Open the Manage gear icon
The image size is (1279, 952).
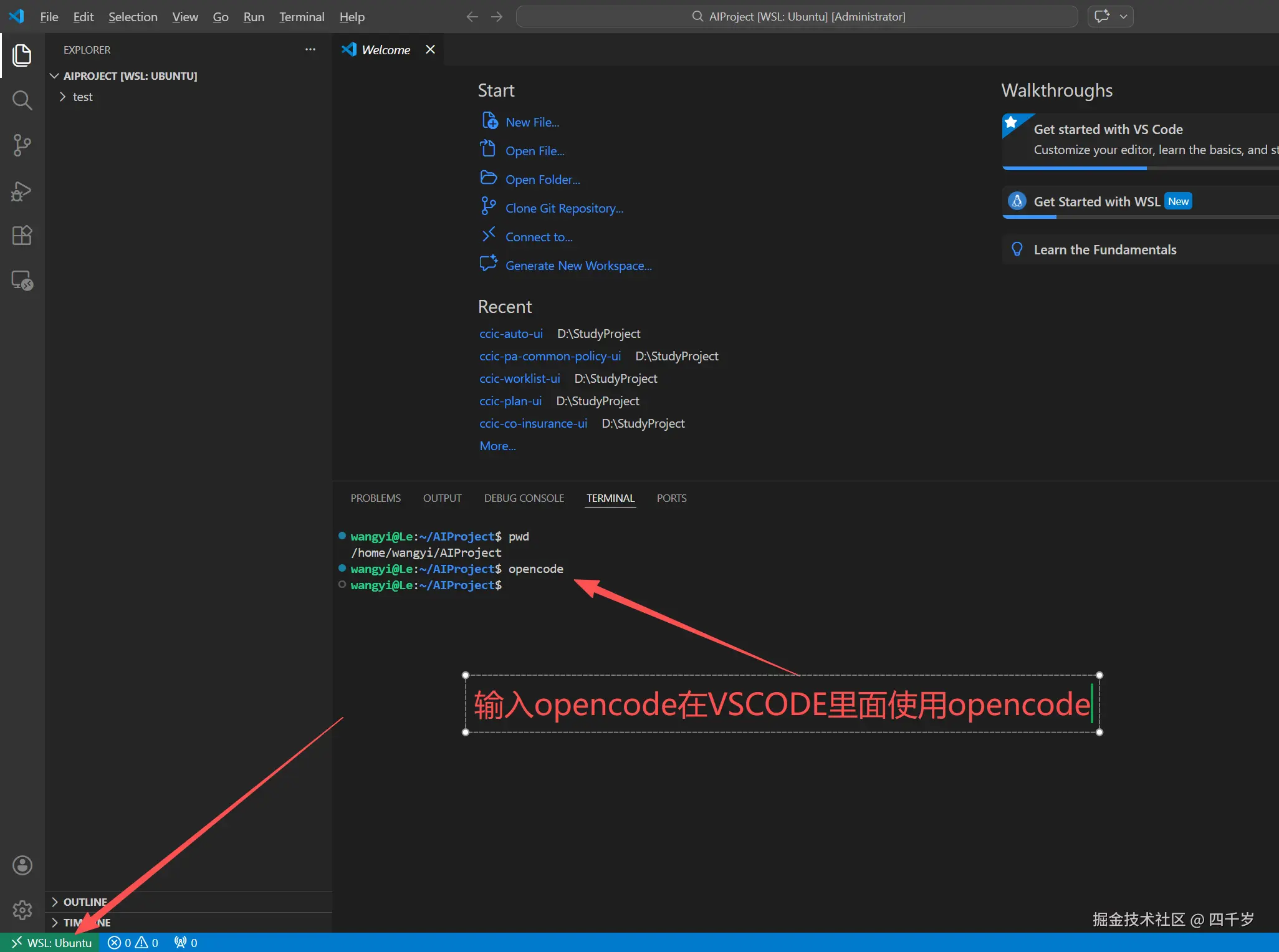coord(22,910)
